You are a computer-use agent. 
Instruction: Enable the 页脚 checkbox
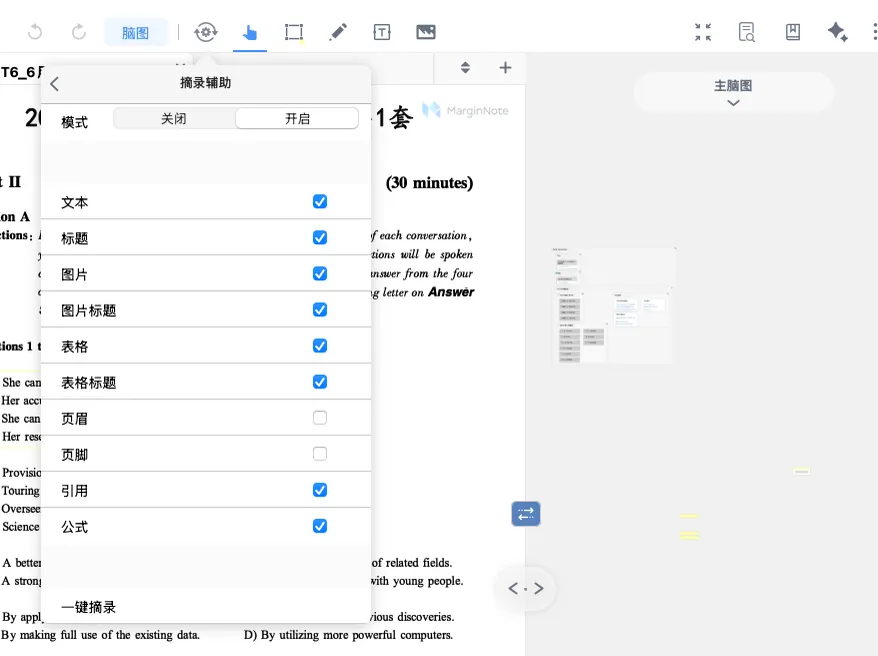[320, 454]
